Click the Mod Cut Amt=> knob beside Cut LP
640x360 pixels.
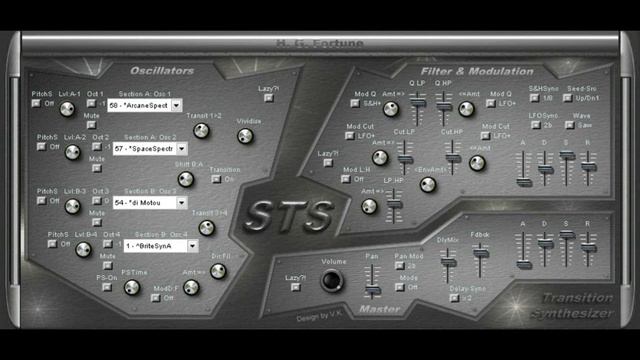380,158
